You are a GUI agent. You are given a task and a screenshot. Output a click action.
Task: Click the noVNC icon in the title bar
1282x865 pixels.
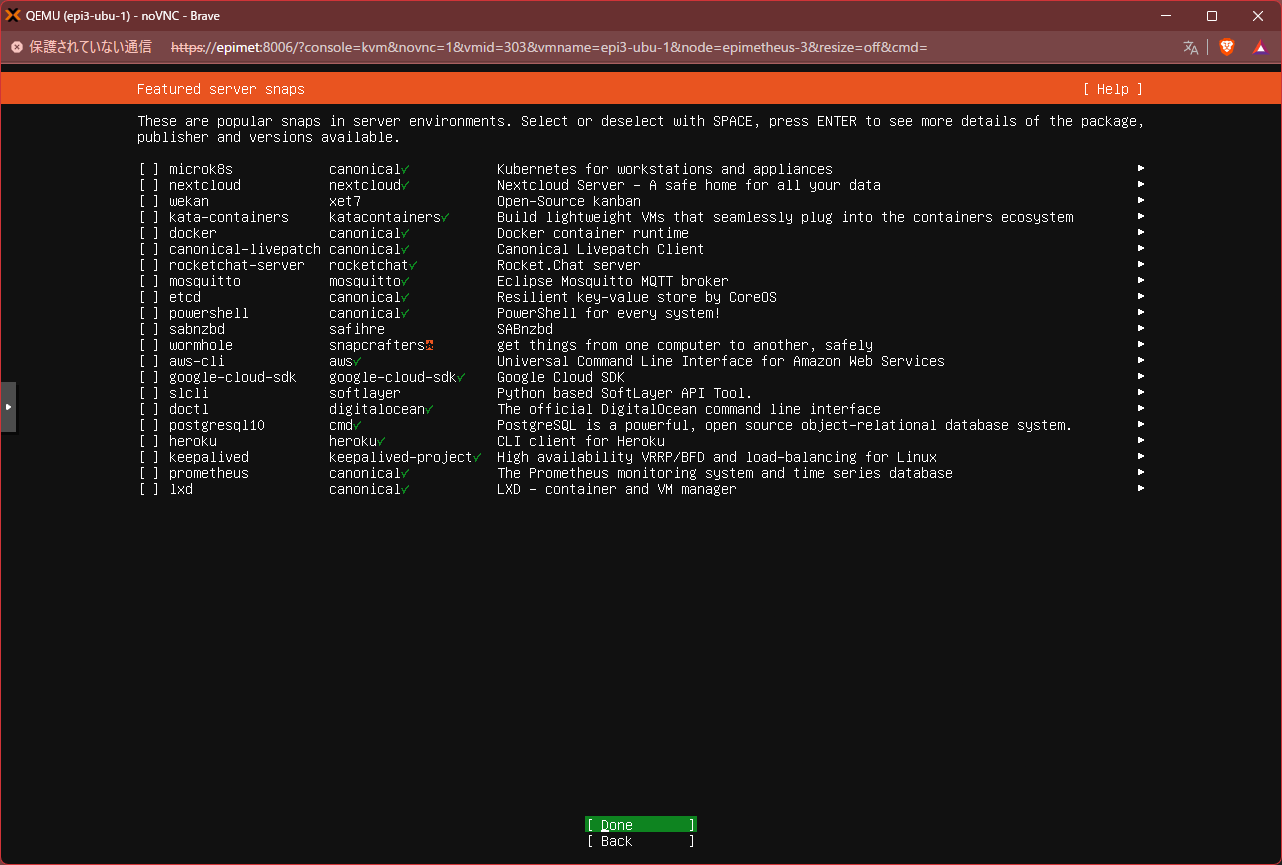tap(13, 15)
